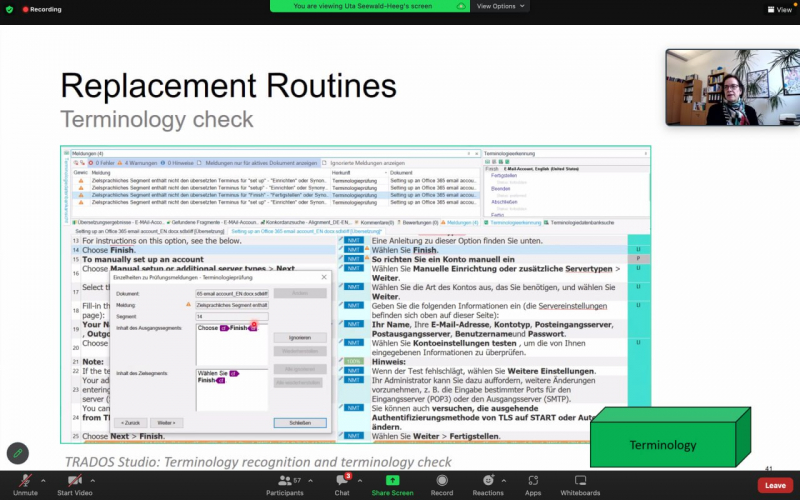Click the green Share Screen button

[x=392, y=485]
